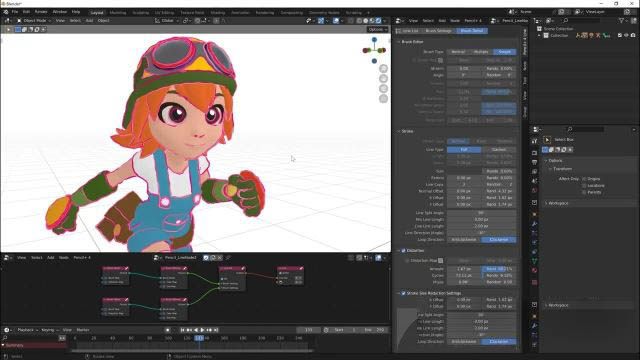Collapse the Distortion panel
640x360 pixels.
click(399, 250)
